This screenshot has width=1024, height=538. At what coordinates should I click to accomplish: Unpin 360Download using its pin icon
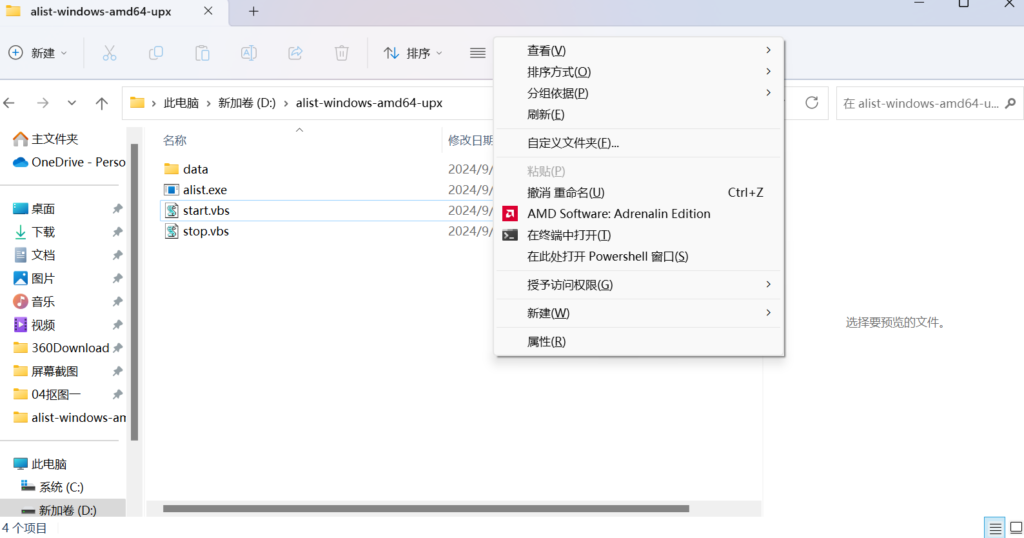[118, 348]
